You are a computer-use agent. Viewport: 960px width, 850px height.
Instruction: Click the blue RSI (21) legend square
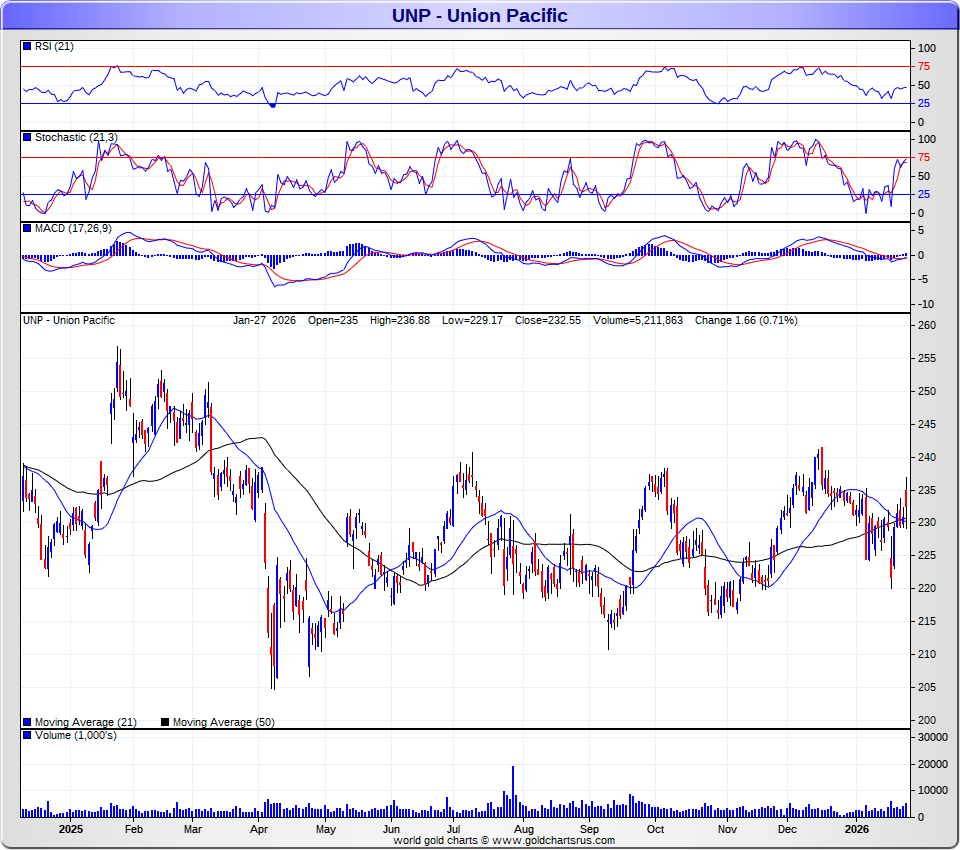click(27, 46)
